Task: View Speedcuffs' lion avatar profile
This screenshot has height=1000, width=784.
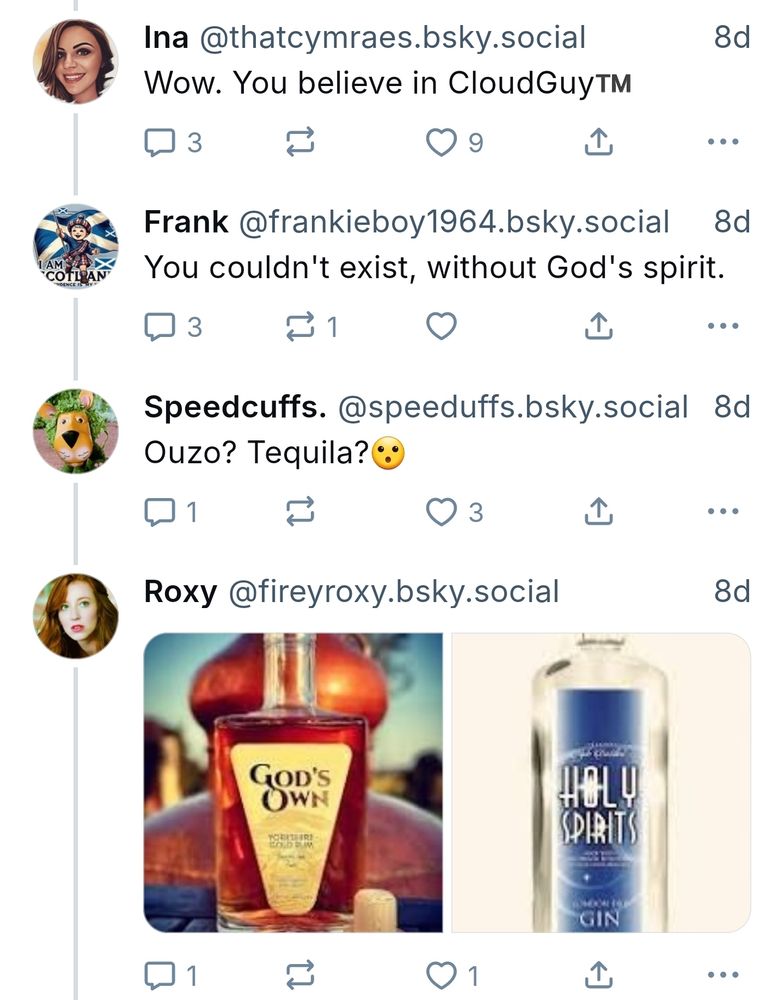Action: point(76,431)
